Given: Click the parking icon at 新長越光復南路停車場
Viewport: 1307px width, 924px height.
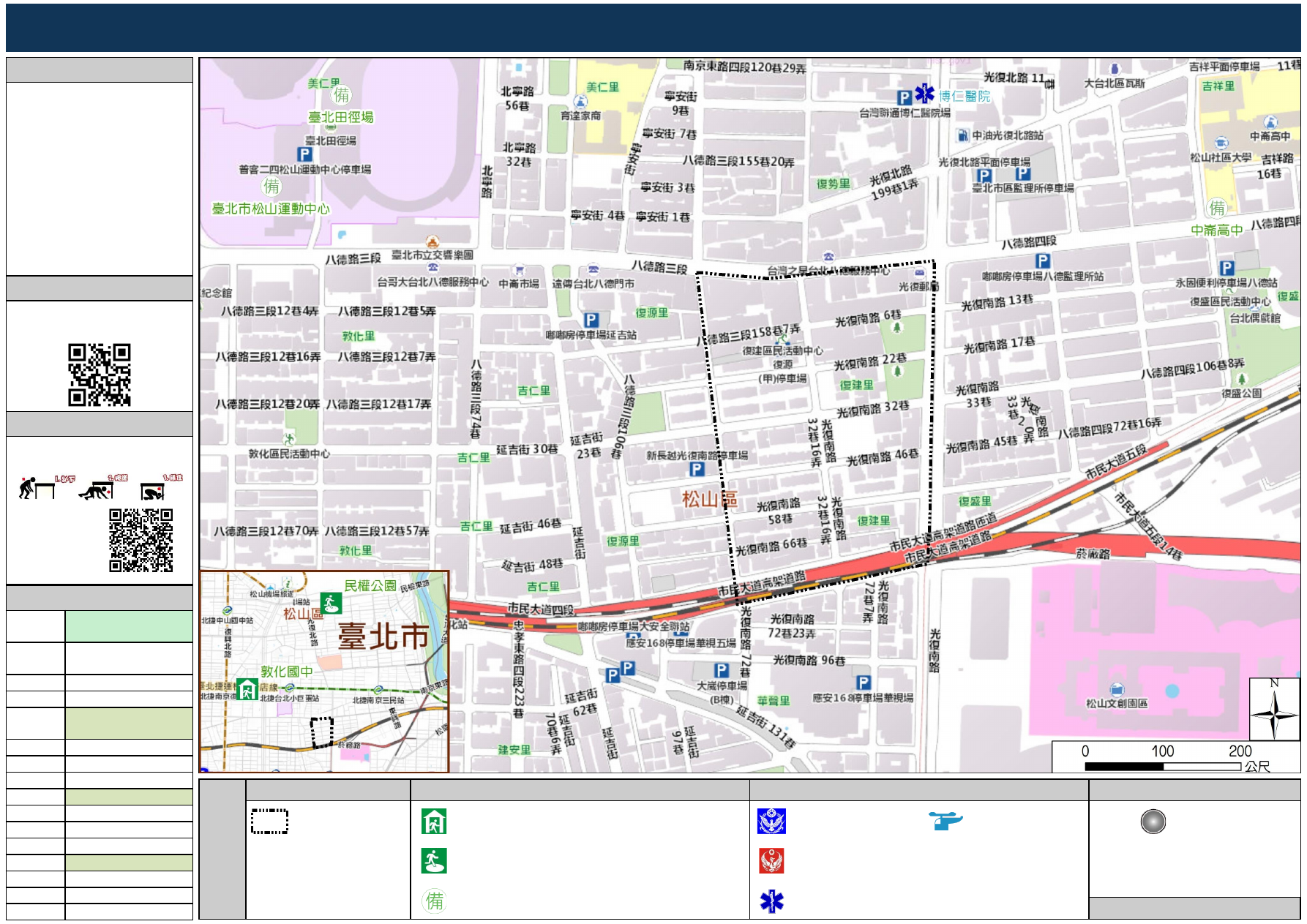Looking at the screenshot, I should 697,470.
